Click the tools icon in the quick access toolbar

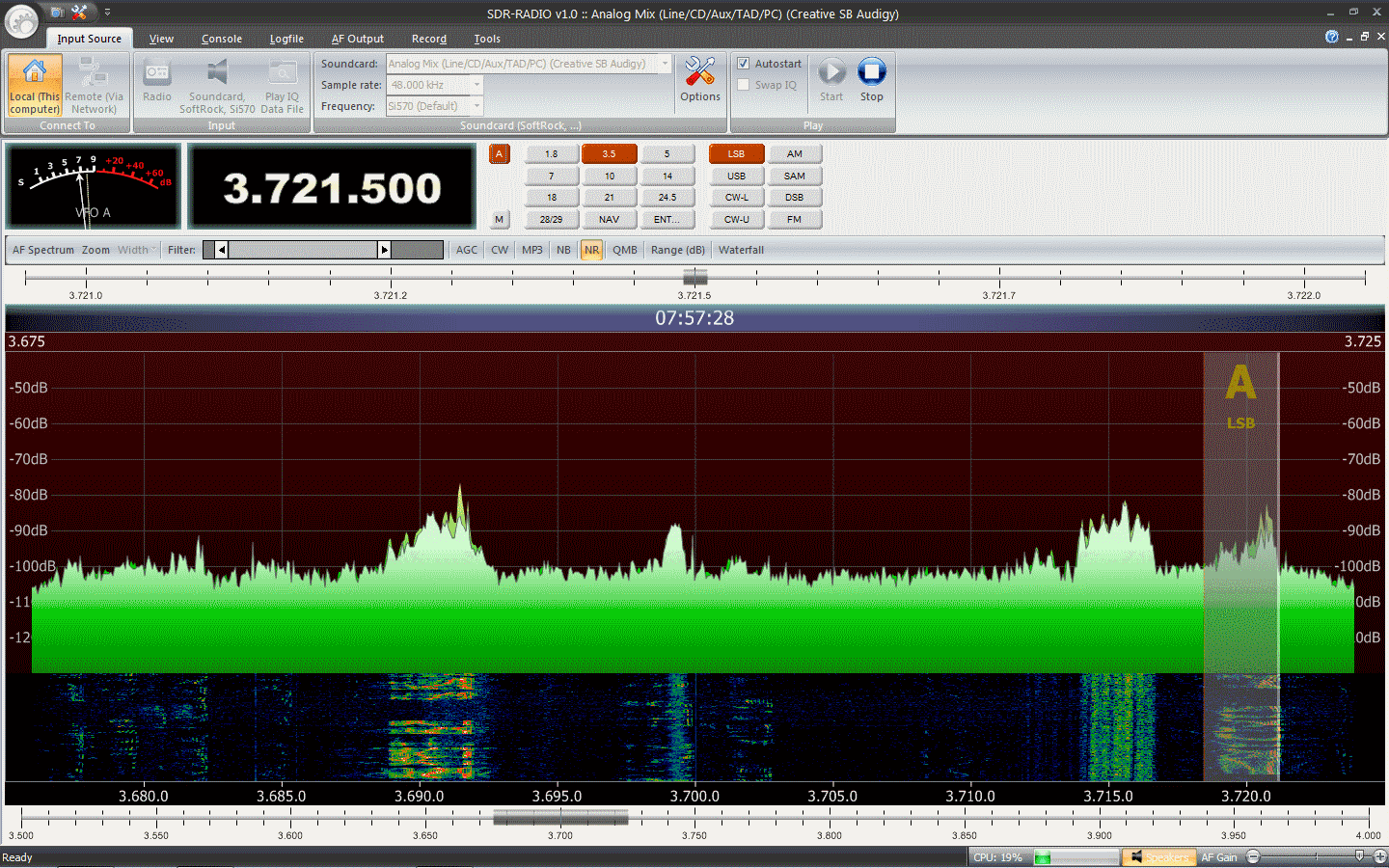coord(79,13)
